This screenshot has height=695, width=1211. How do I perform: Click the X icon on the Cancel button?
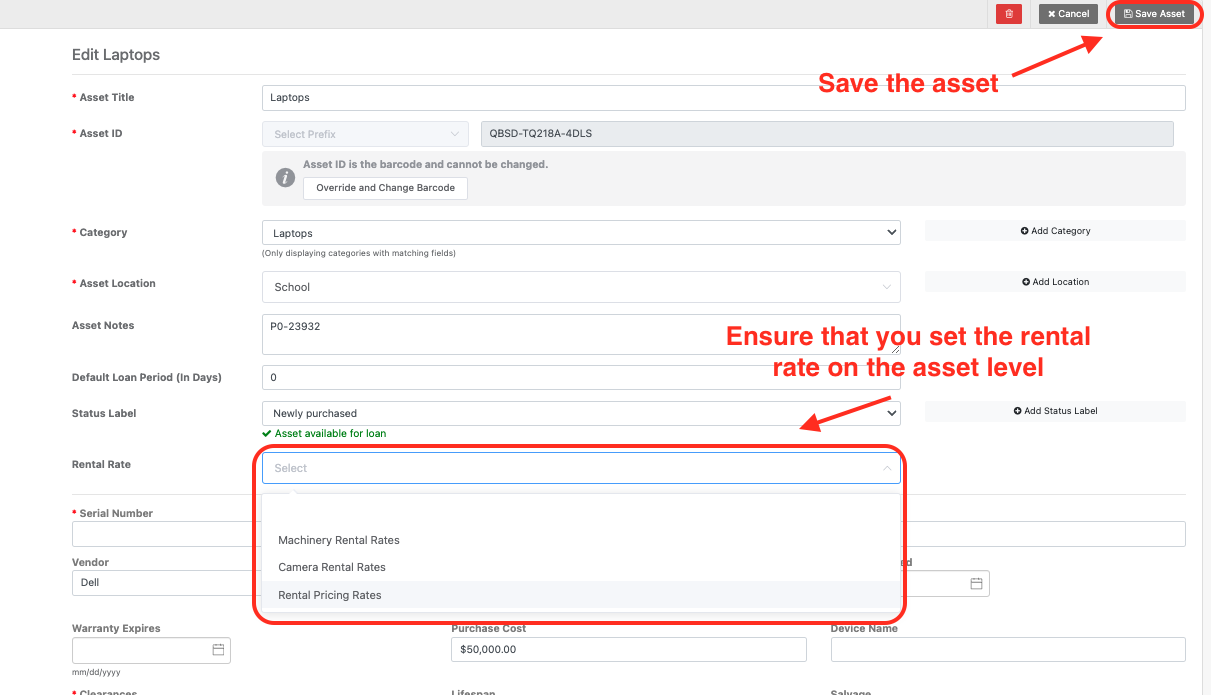pos(1052,14)
